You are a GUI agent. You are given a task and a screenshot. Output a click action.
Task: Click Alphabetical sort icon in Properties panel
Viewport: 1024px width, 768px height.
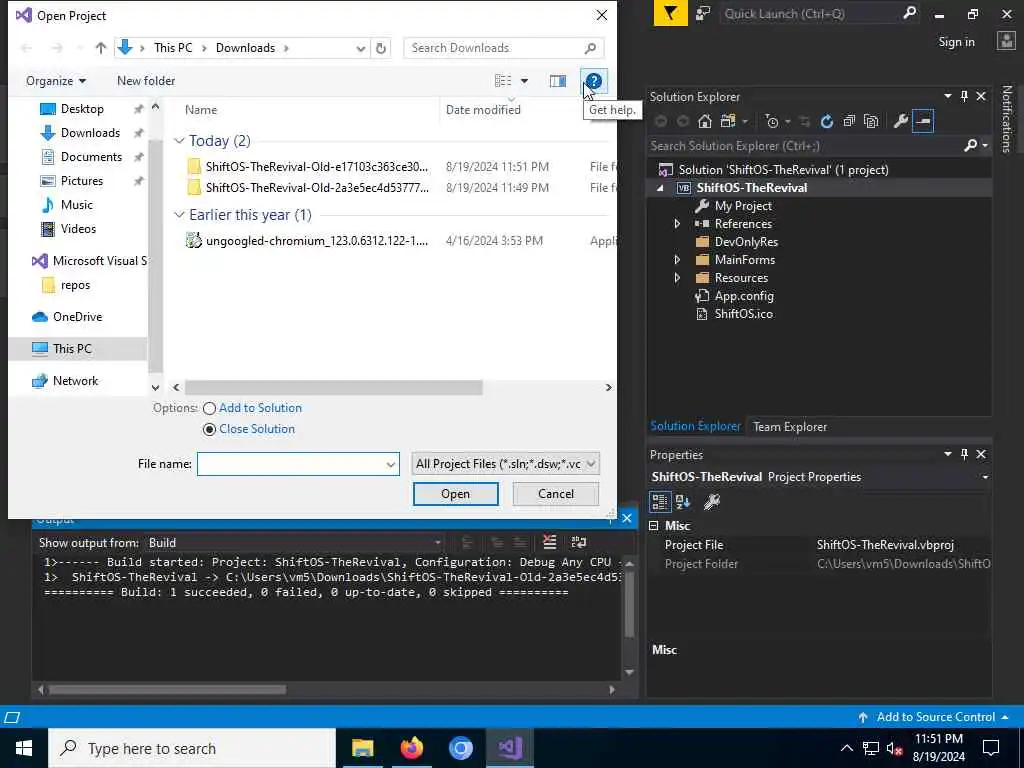(683, 502)
